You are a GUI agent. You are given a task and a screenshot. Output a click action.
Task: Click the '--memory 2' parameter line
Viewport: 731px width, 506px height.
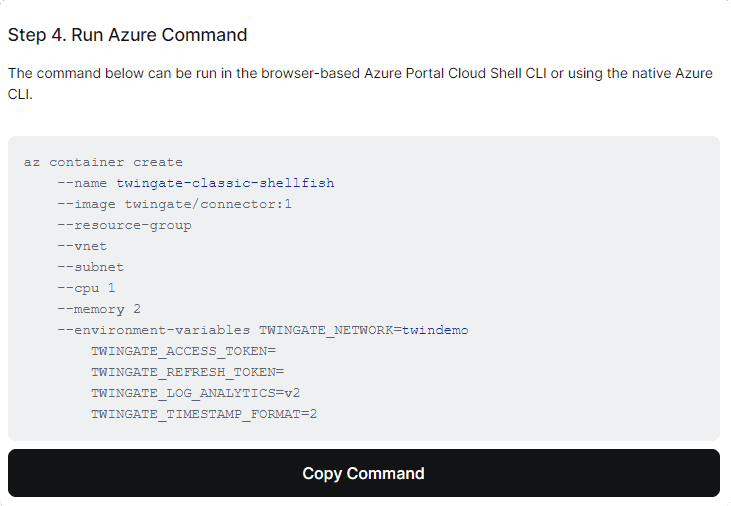pos(99,309)
